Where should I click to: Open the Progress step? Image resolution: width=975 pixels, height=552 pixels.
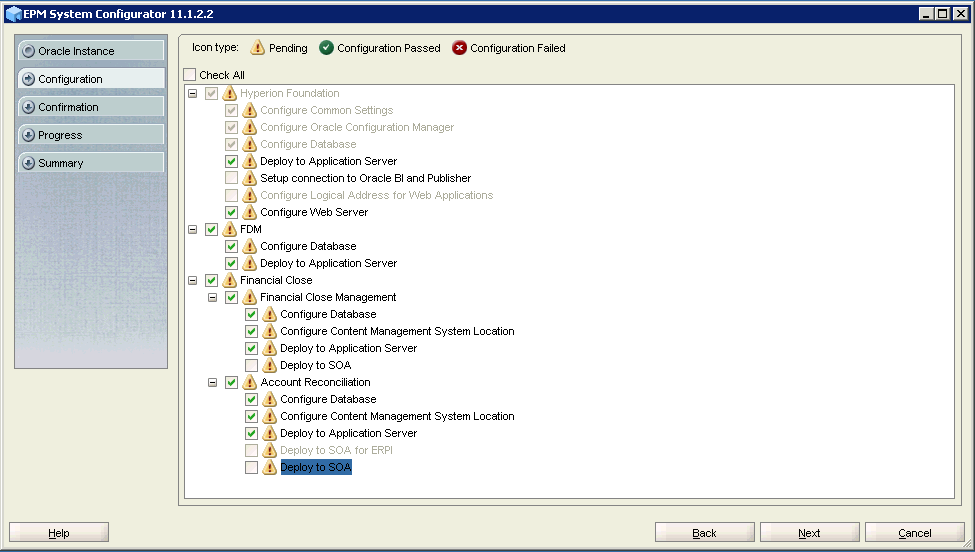coord(91,135)
